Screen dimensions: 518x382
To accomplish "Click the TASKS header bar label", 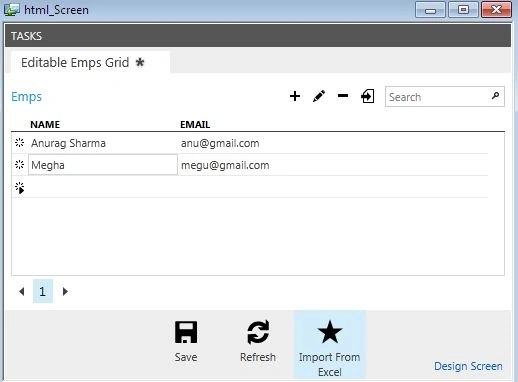I will (26, 36).
